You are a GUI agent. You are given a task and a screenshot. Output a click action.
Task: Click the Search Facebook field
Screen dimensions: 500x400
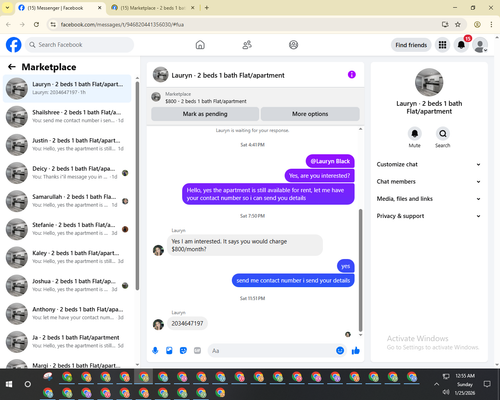pos(79,45)
